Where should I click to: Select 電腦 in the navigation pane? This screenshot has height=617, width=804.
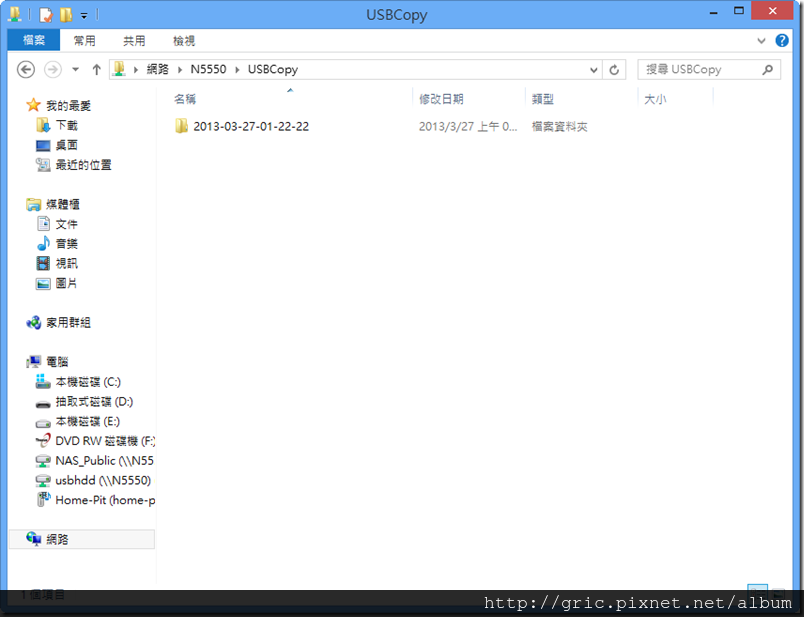57,362
